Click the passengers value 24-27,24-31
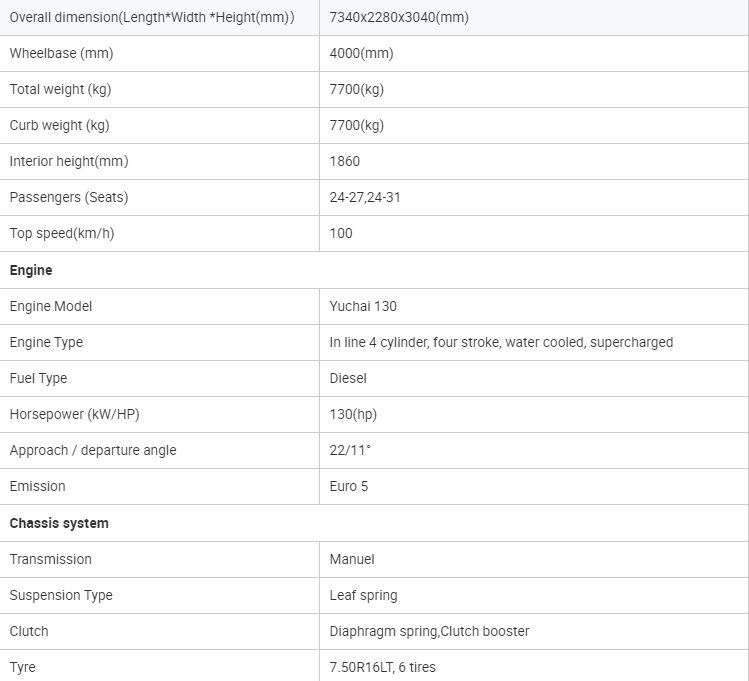Image resolution: width=749 pixels, height=681 pixels. click(364, 197)
